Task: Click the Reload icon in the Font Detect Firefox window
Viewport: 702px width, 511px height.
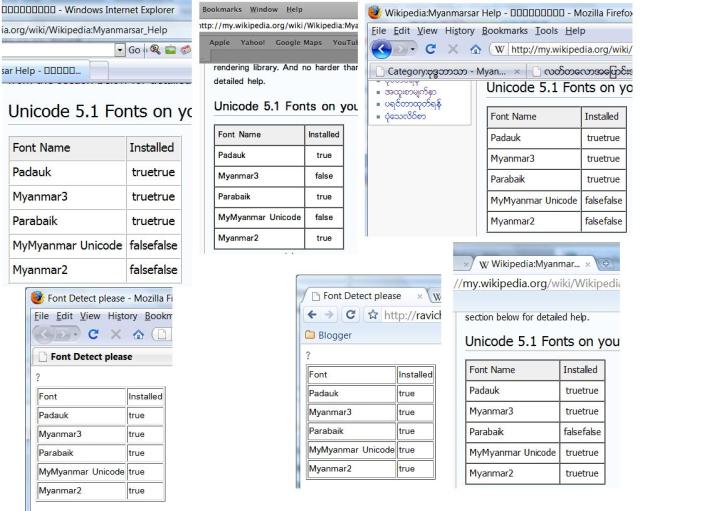Action: click(93, 334)
